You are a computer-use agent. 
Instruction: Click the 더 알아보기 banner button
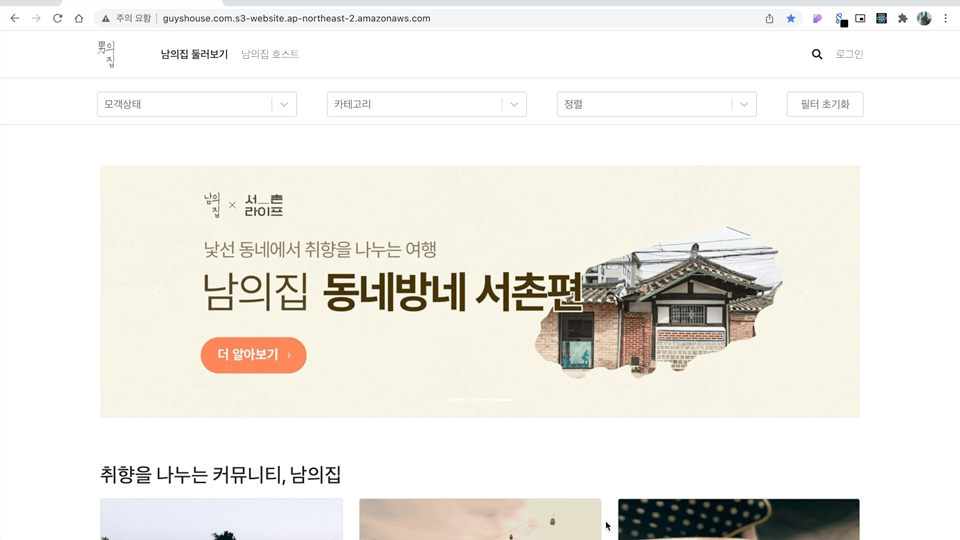click(253, 355)
